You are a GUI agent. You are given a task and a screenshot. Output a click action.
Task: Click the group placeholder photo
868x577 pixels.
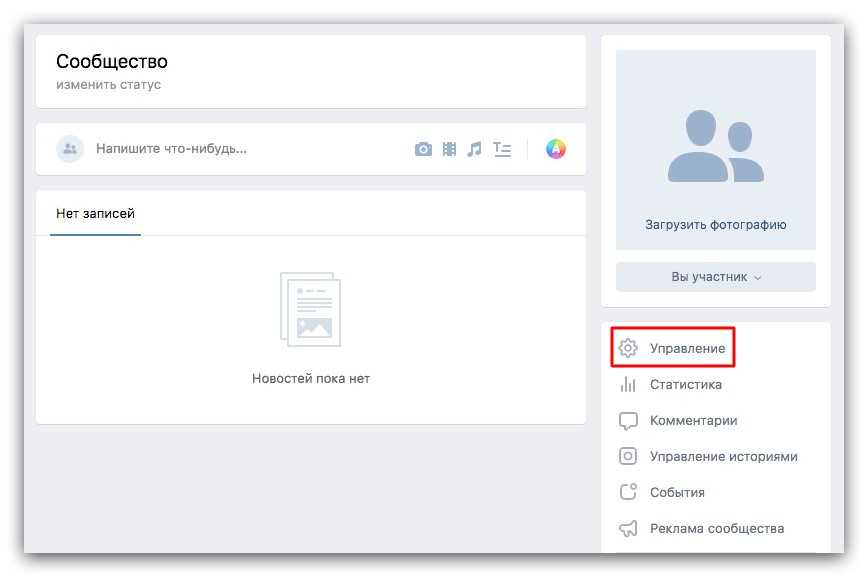(716, 146)
